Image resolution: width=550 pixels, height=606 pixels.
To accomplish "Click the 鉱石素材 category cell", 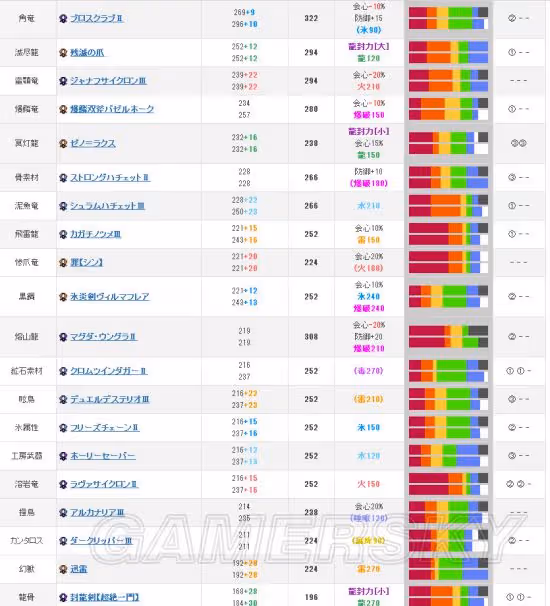I will pyautogui.click(x=27, y=371).
